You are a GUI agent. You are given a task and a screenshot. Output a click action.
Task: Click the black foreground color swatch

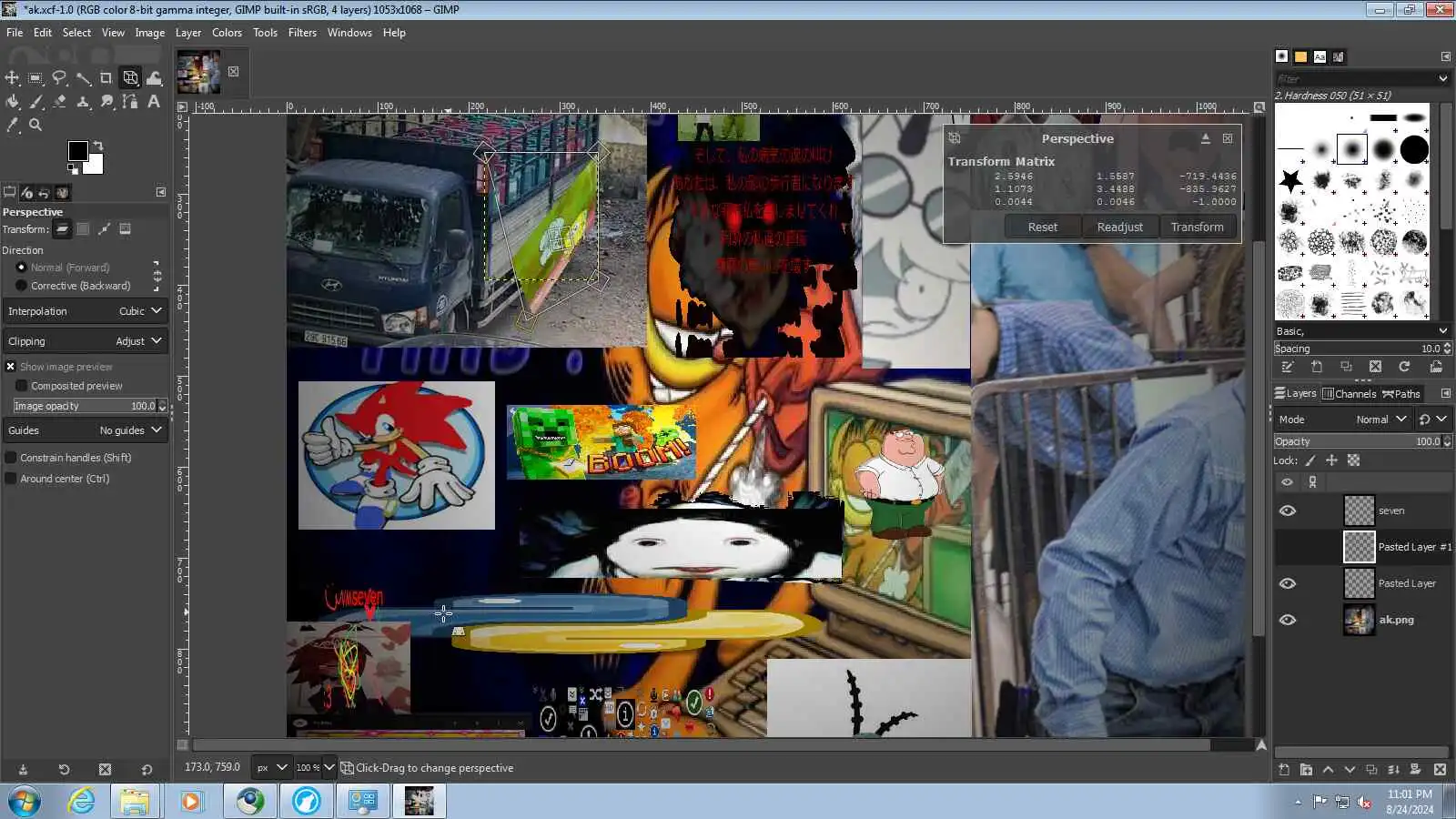pyautogui.click(x=77, y=150)
